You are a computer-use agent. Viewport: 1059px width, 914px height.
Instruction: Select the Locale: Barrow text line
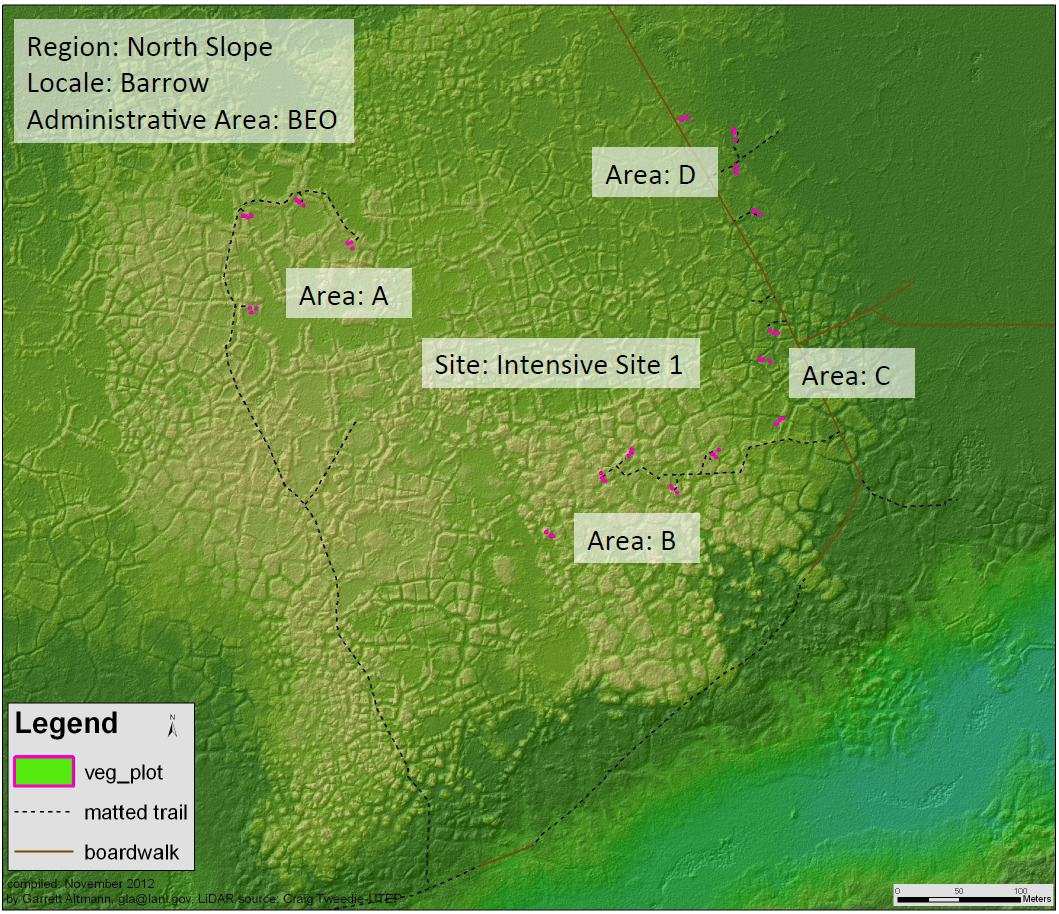pos(118,83)
